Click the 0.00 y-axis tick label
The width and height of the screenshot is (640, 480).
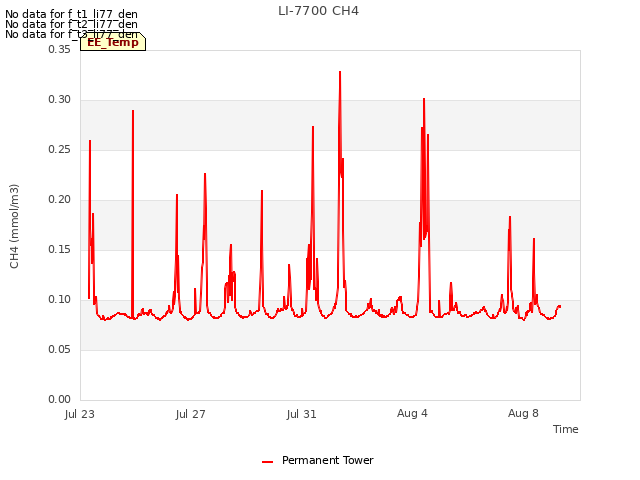(60, 399)
